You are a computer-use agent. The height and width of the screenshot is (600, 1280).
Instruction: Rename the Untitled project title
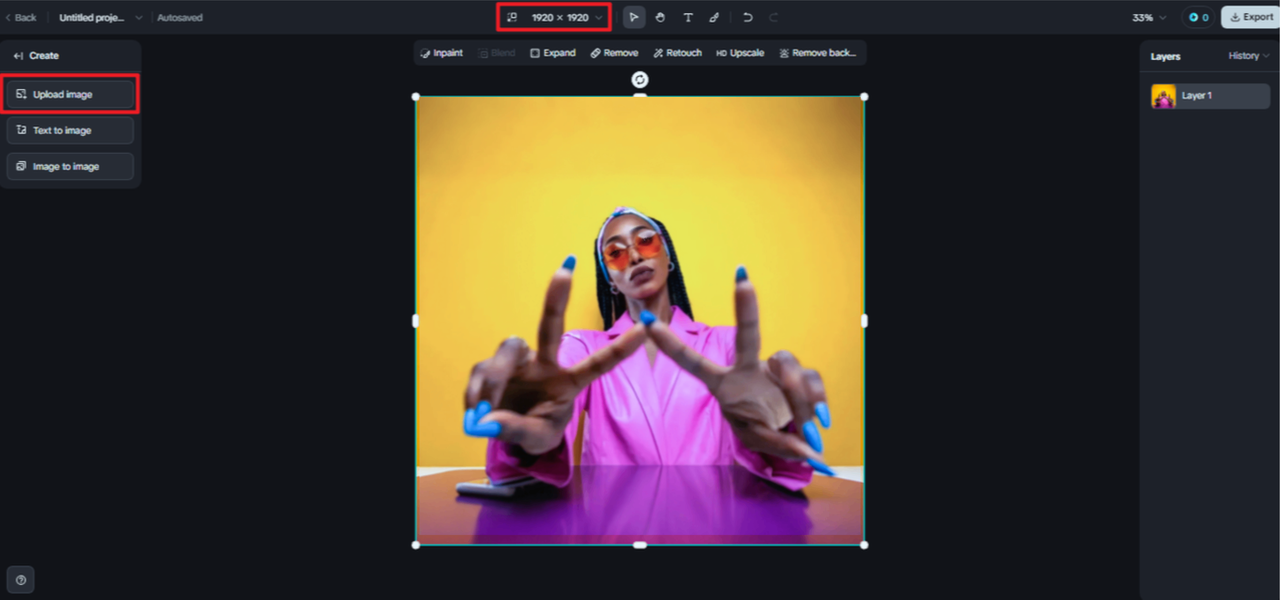click(94, 18)
